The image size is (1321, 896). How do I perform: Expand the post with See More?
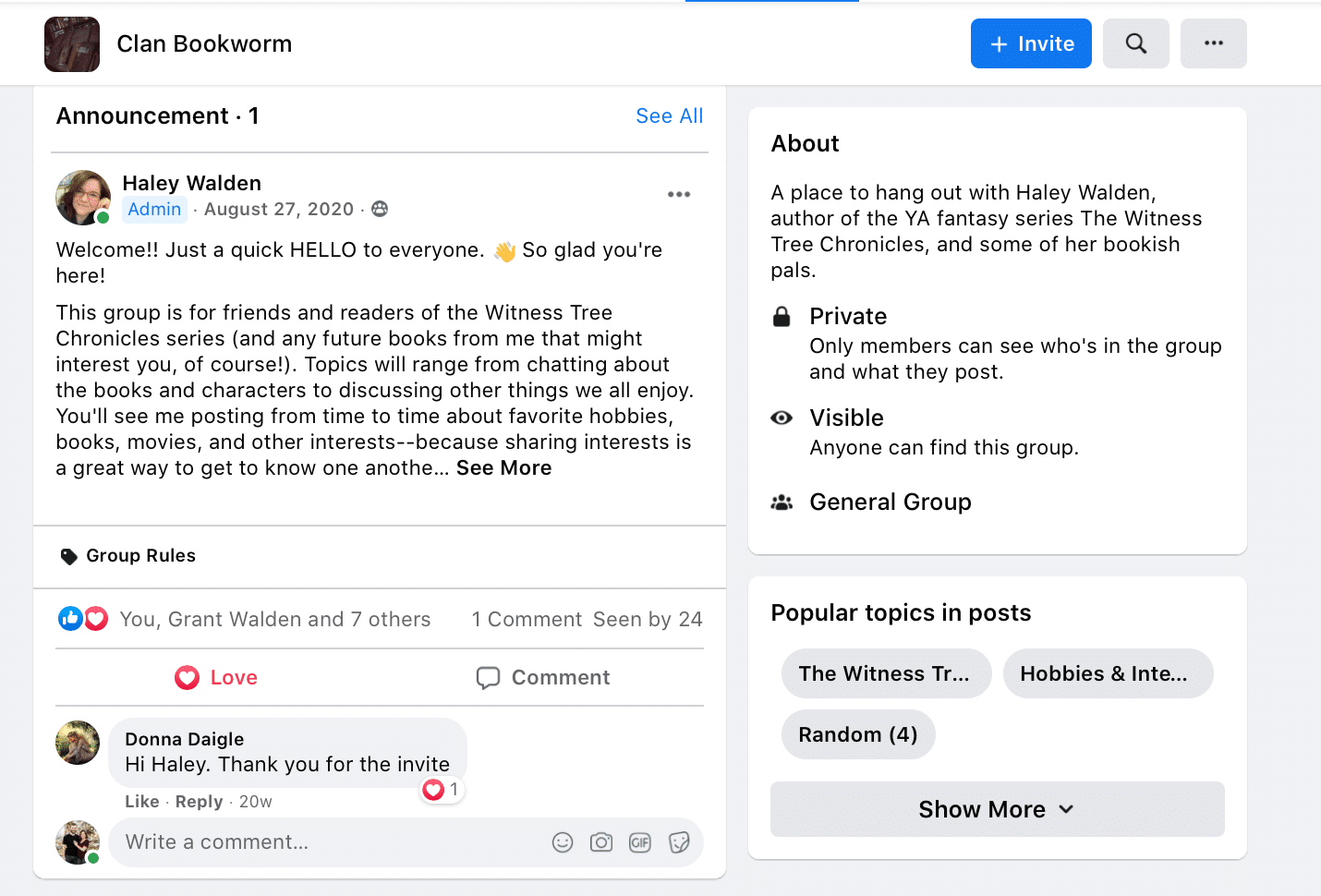tap(503, 468)
